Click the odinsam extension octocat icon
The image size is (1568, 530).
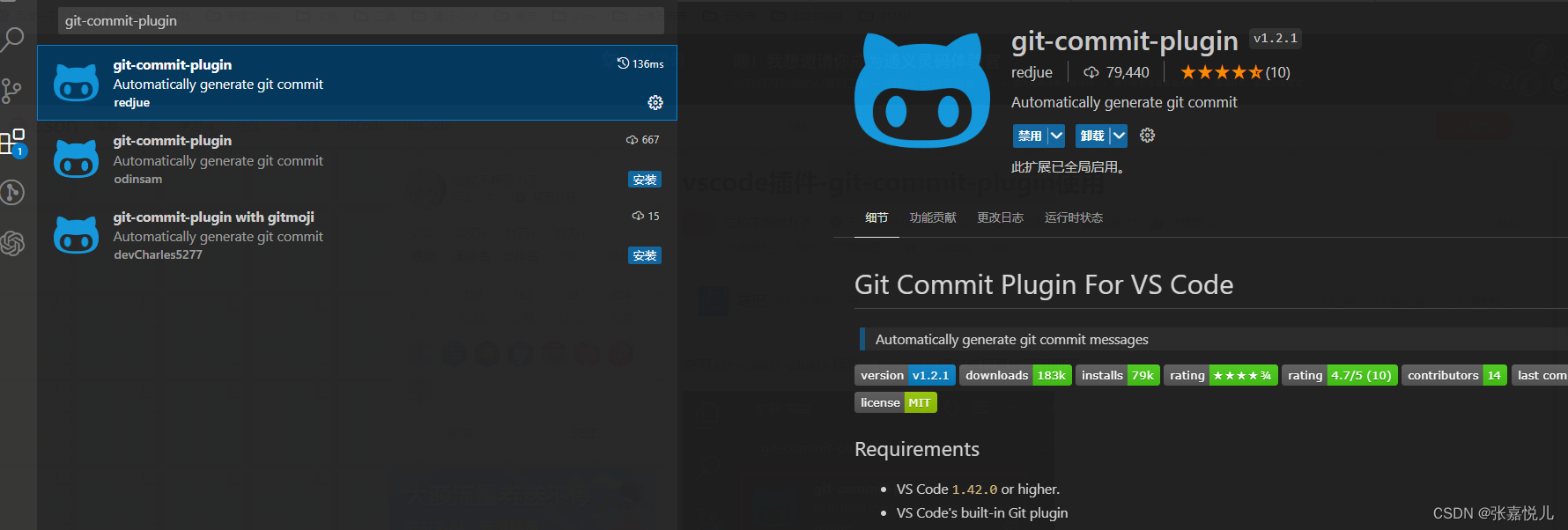click(x=76, y=159)
